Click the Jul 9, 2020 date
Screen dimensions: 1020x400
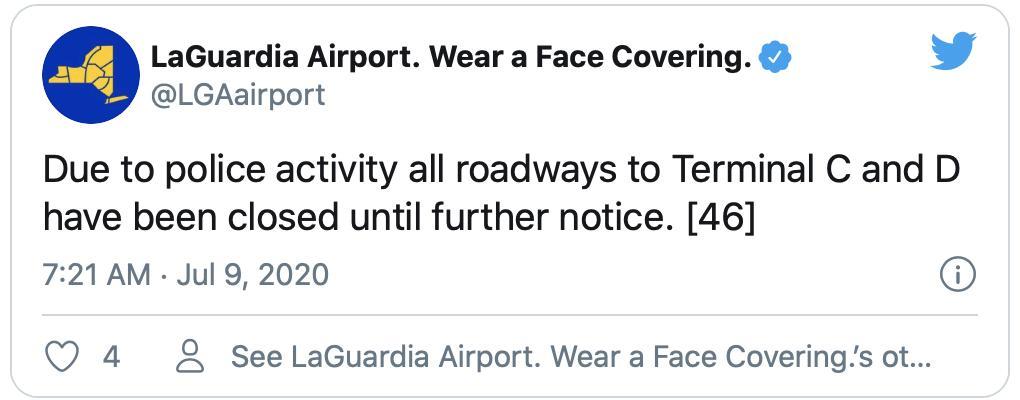252,274
